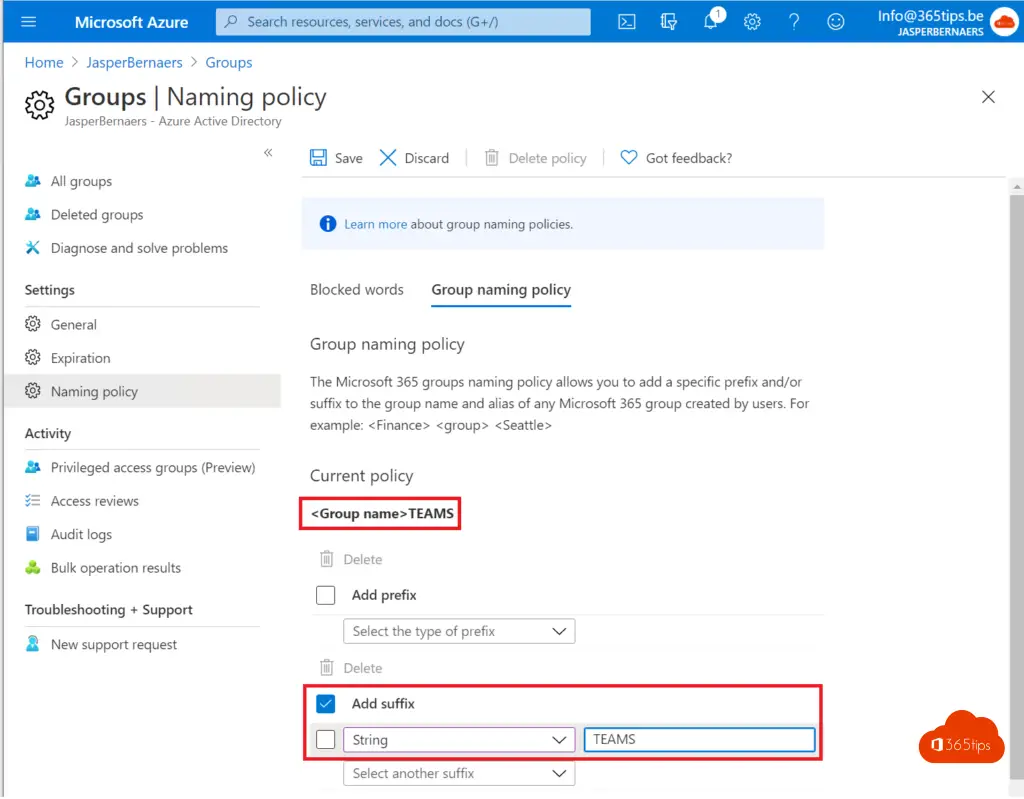Open Expiration settings in the sidebar

pos(80,358)
